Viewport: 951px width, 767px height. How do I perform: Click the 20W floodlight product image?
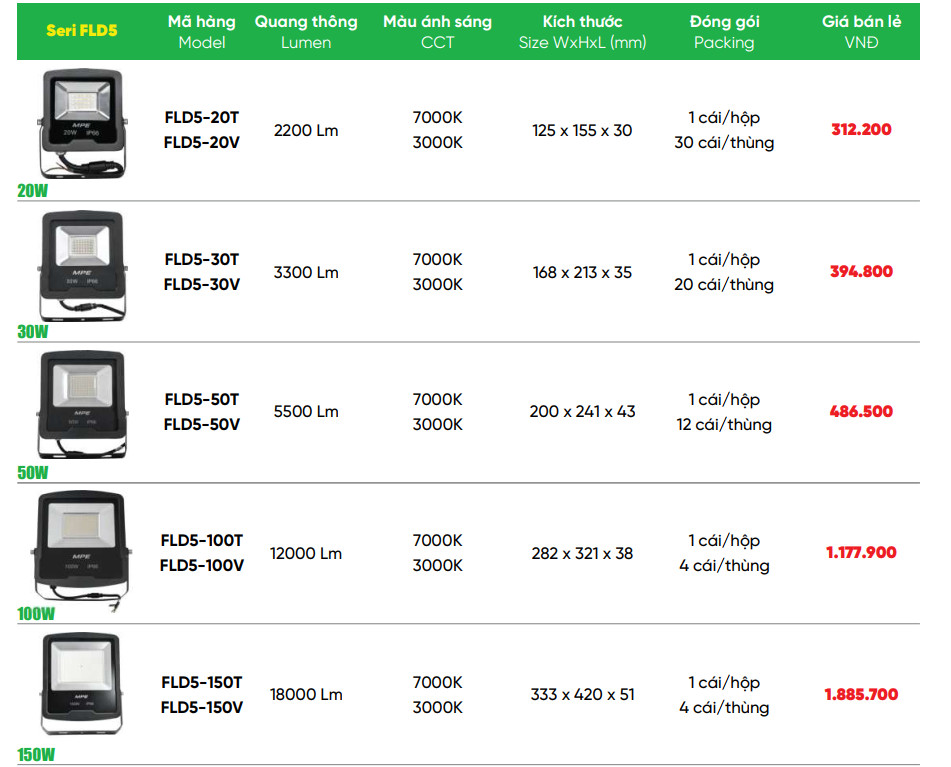click(83, 124)
